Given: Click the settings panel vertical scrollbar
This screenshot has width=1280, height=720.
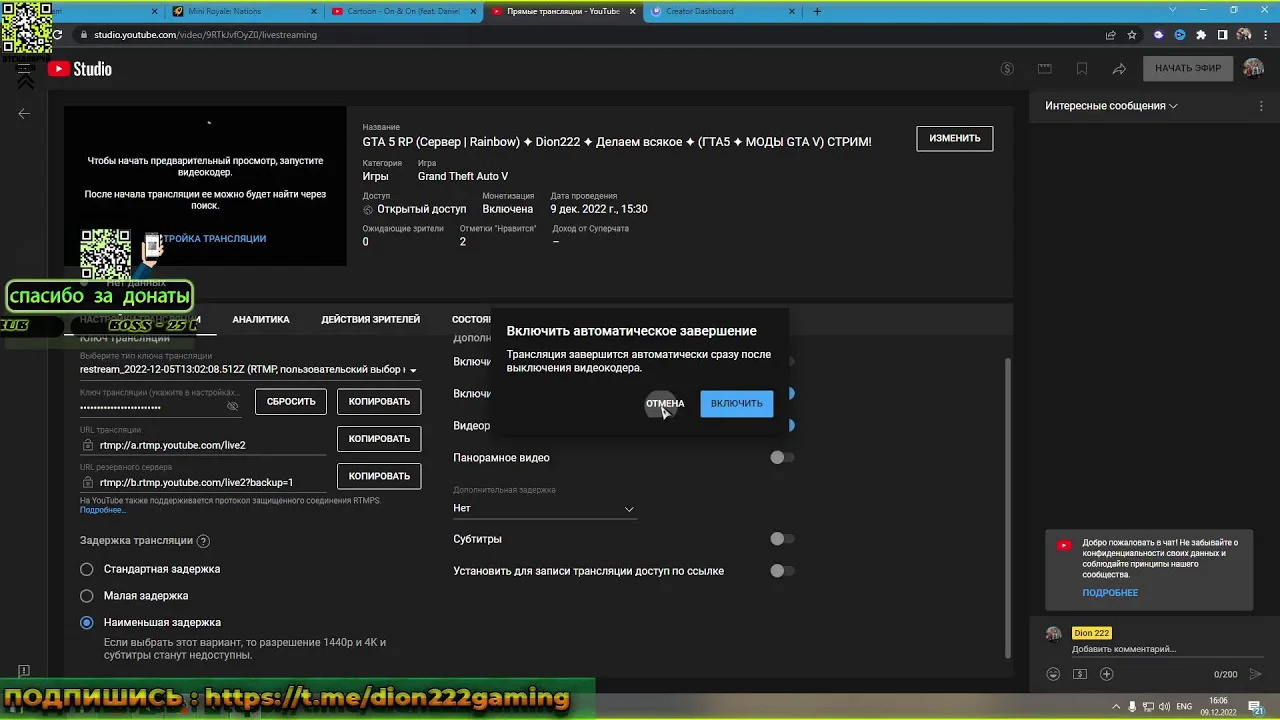Looking at the screenshot, I should tap(1007, 508).
